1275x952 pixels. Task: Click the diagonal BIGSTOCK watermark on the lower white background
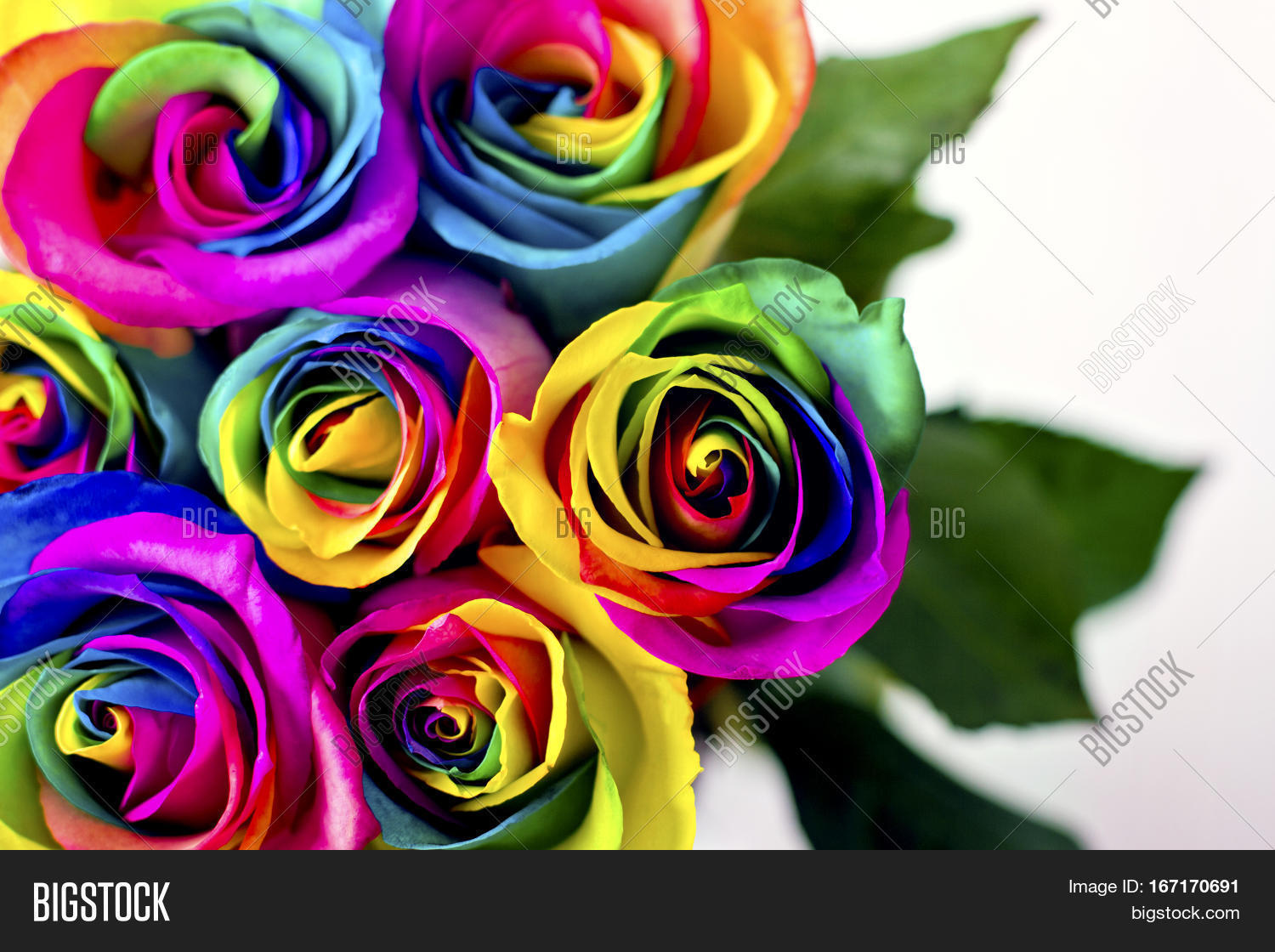(1136, 707)
